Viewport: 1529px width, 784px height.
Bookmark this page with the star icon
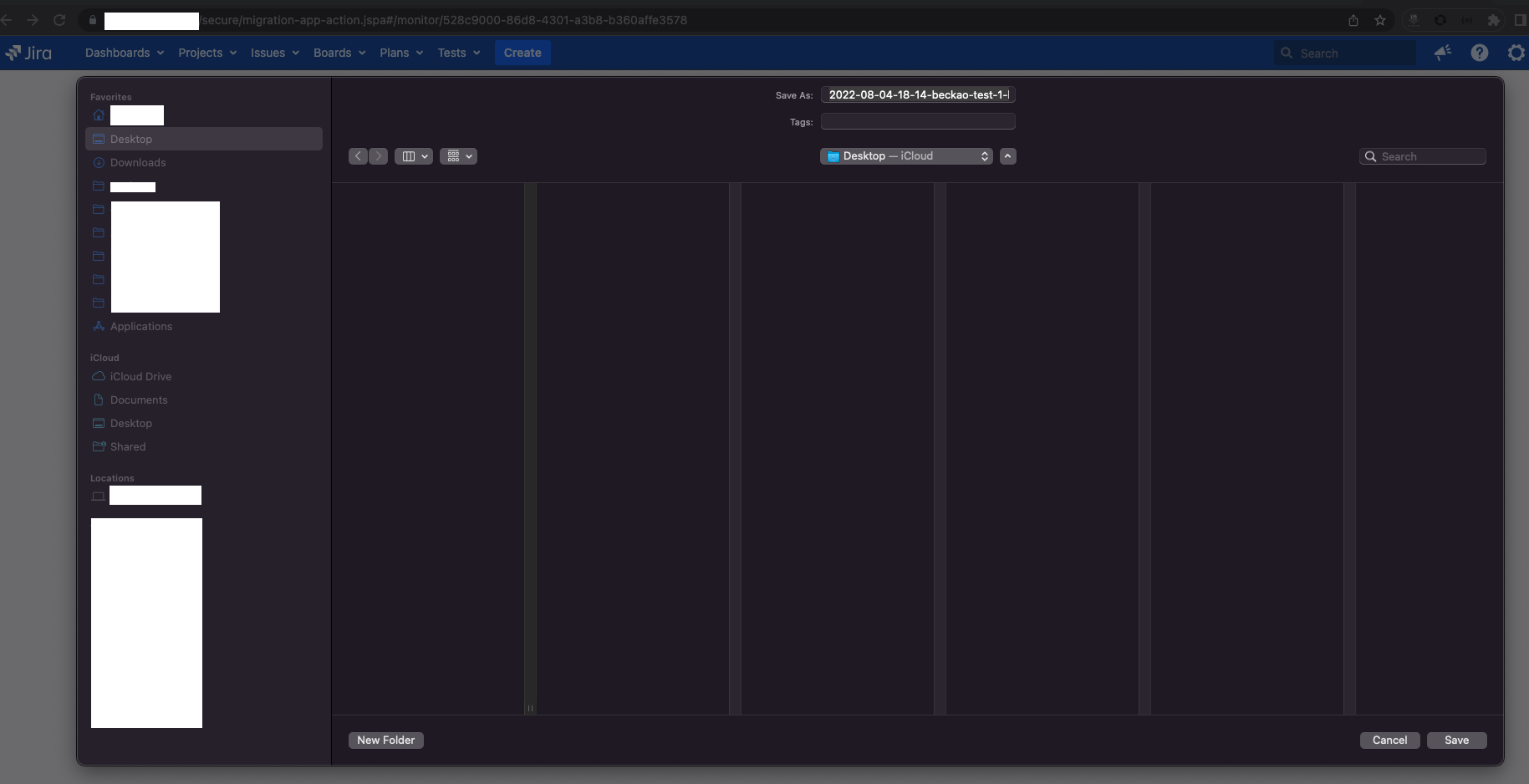tap(1380, 20)
